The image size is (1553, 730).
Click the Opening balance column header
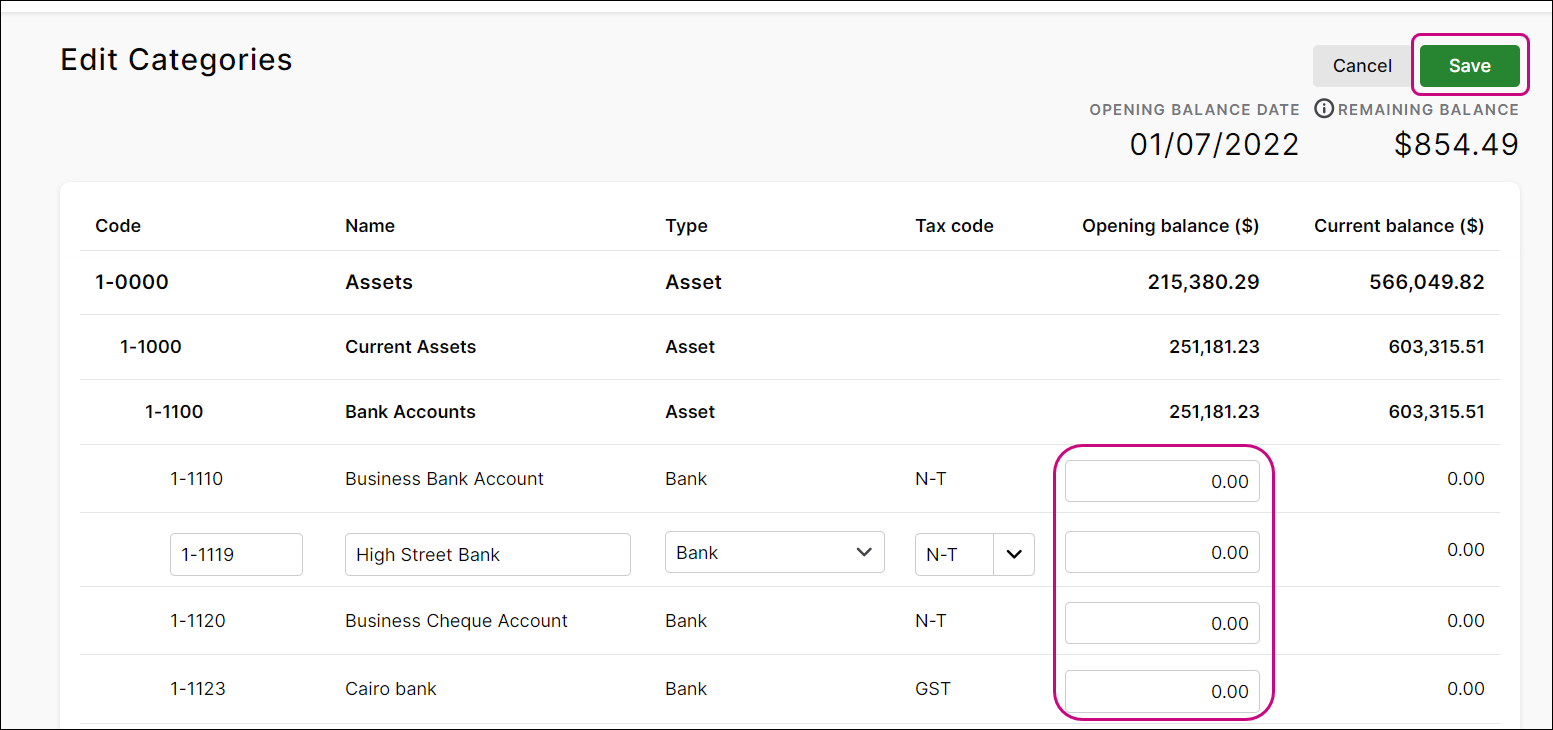tap(1170, 226)
